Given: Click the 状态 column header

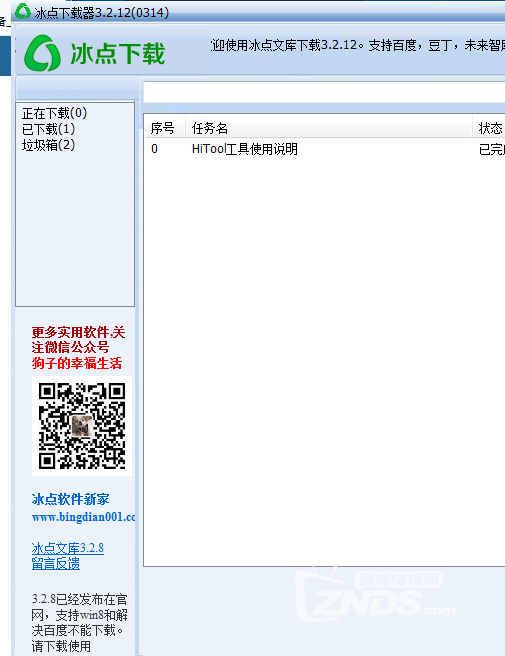Looking at the screenshot, I should (489, 128).
